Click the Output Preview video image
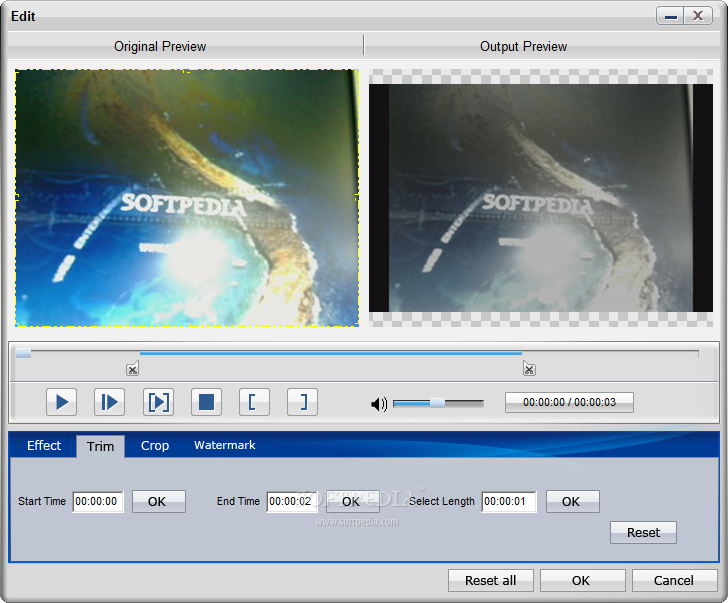The width and height of the screenshot is (728, 603). coord(541,198)
